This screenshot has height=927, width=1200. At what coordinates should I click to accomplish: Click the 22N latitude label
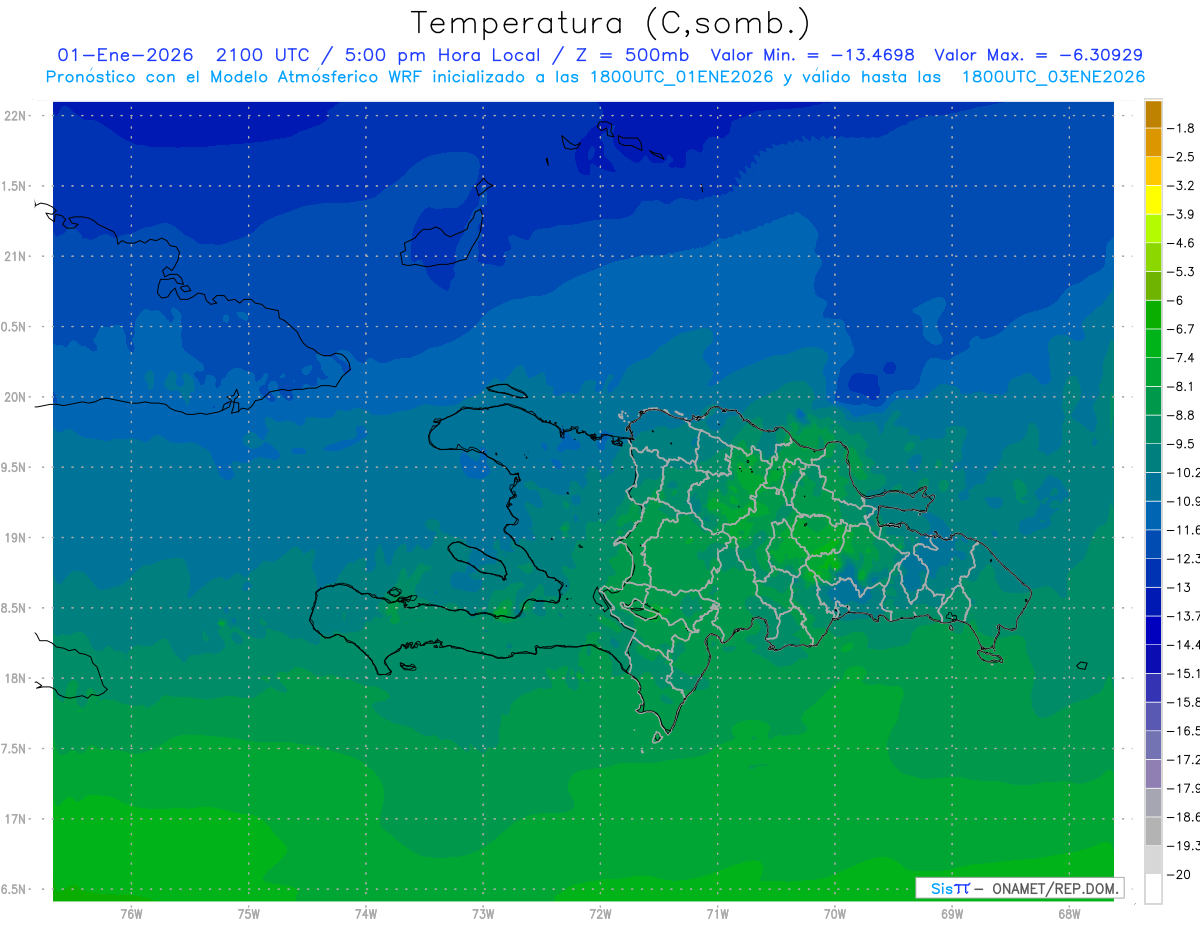[x=16, y=116]
